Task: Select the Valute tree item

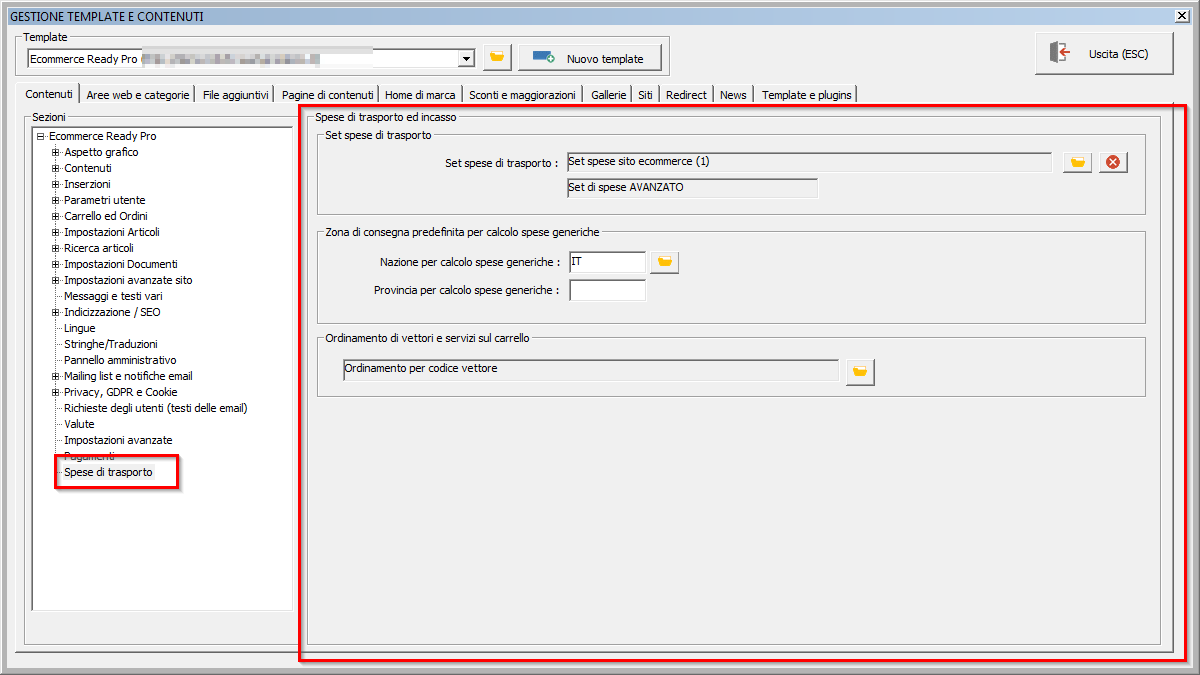Action: click(x=79, y=425)
